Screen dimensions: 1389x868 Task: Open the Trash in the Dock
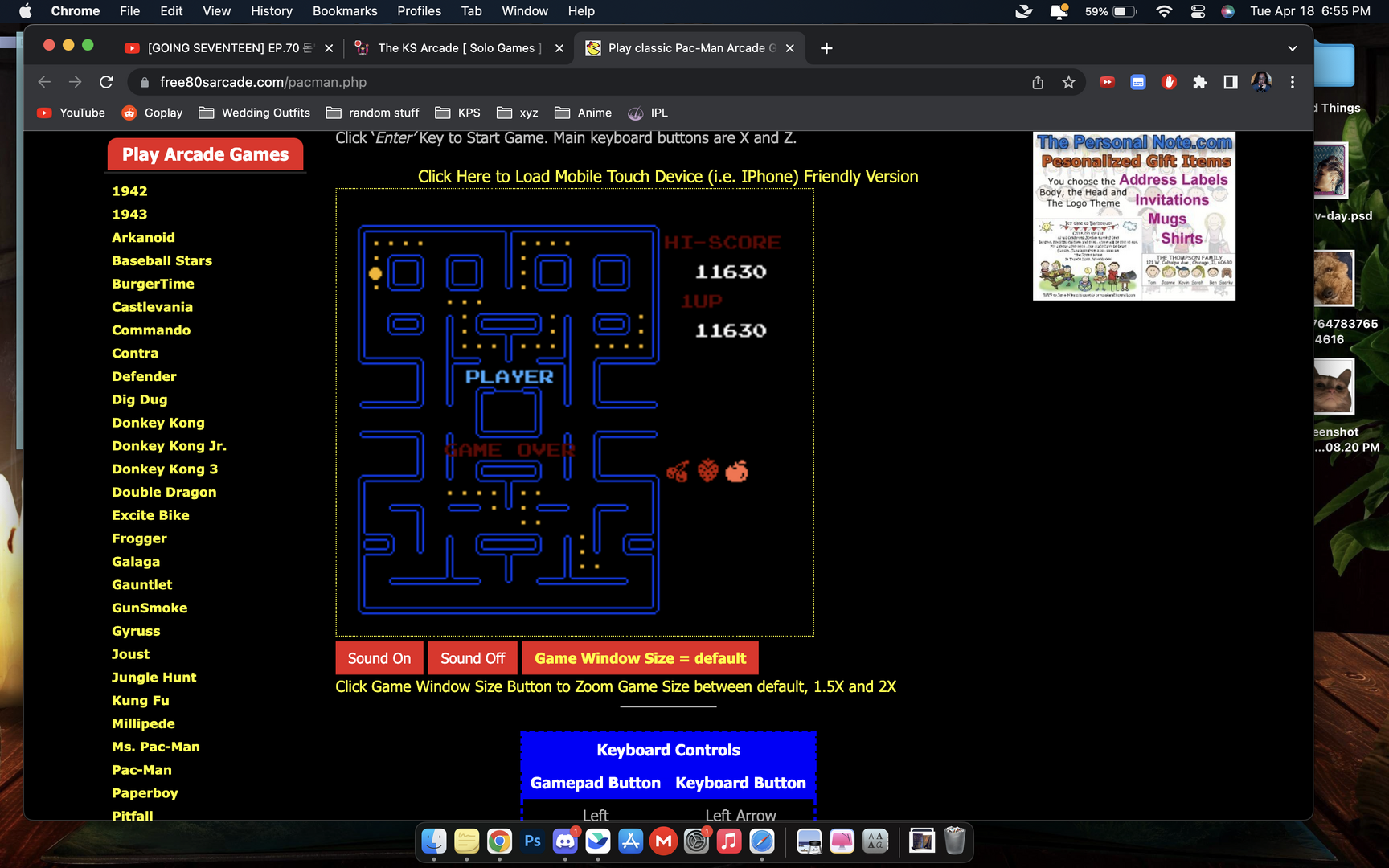(x=954, y=841)
